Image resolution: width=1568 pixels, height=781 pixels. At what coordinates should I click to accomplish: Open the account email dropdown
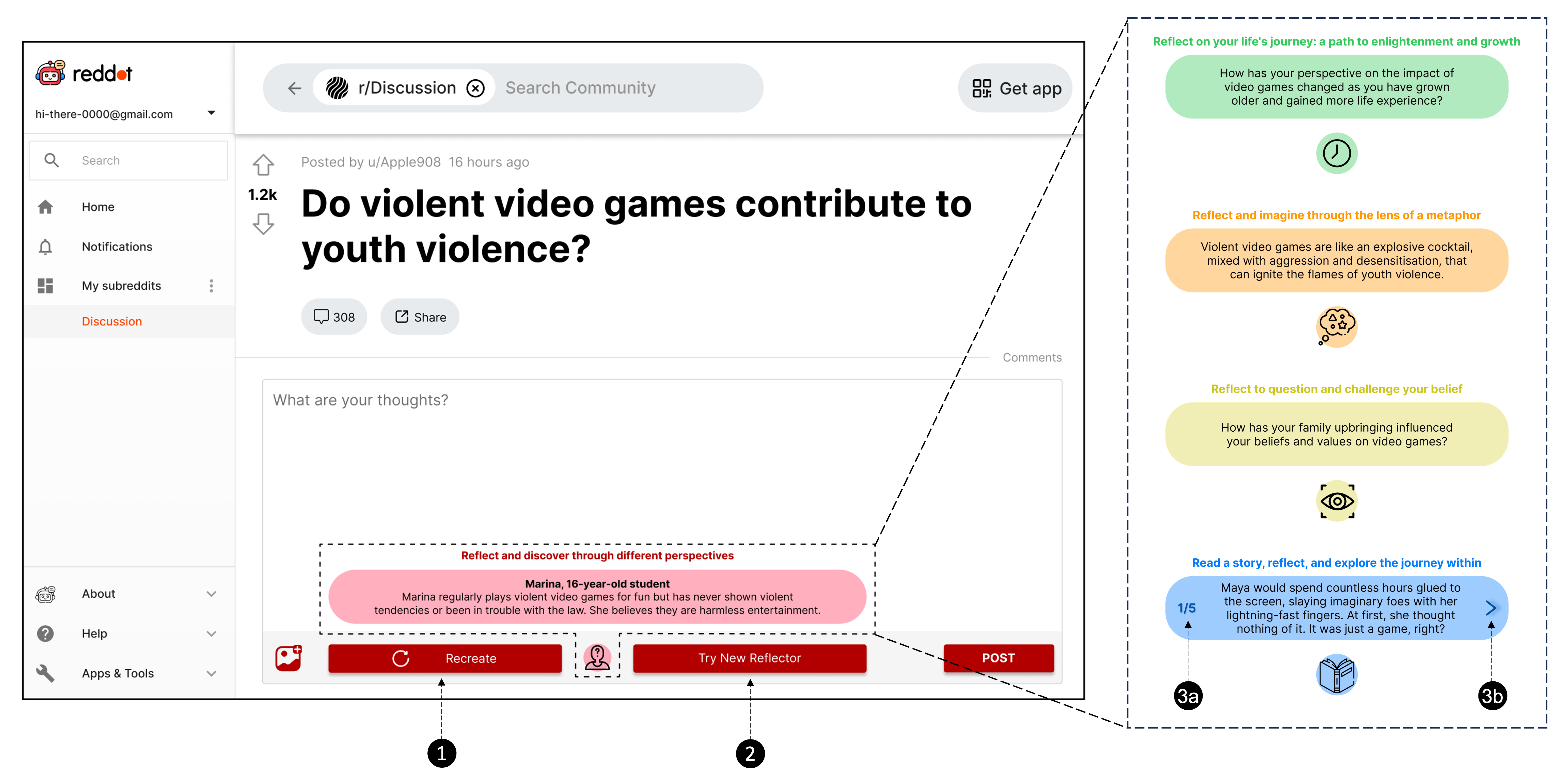coord(211,113)
